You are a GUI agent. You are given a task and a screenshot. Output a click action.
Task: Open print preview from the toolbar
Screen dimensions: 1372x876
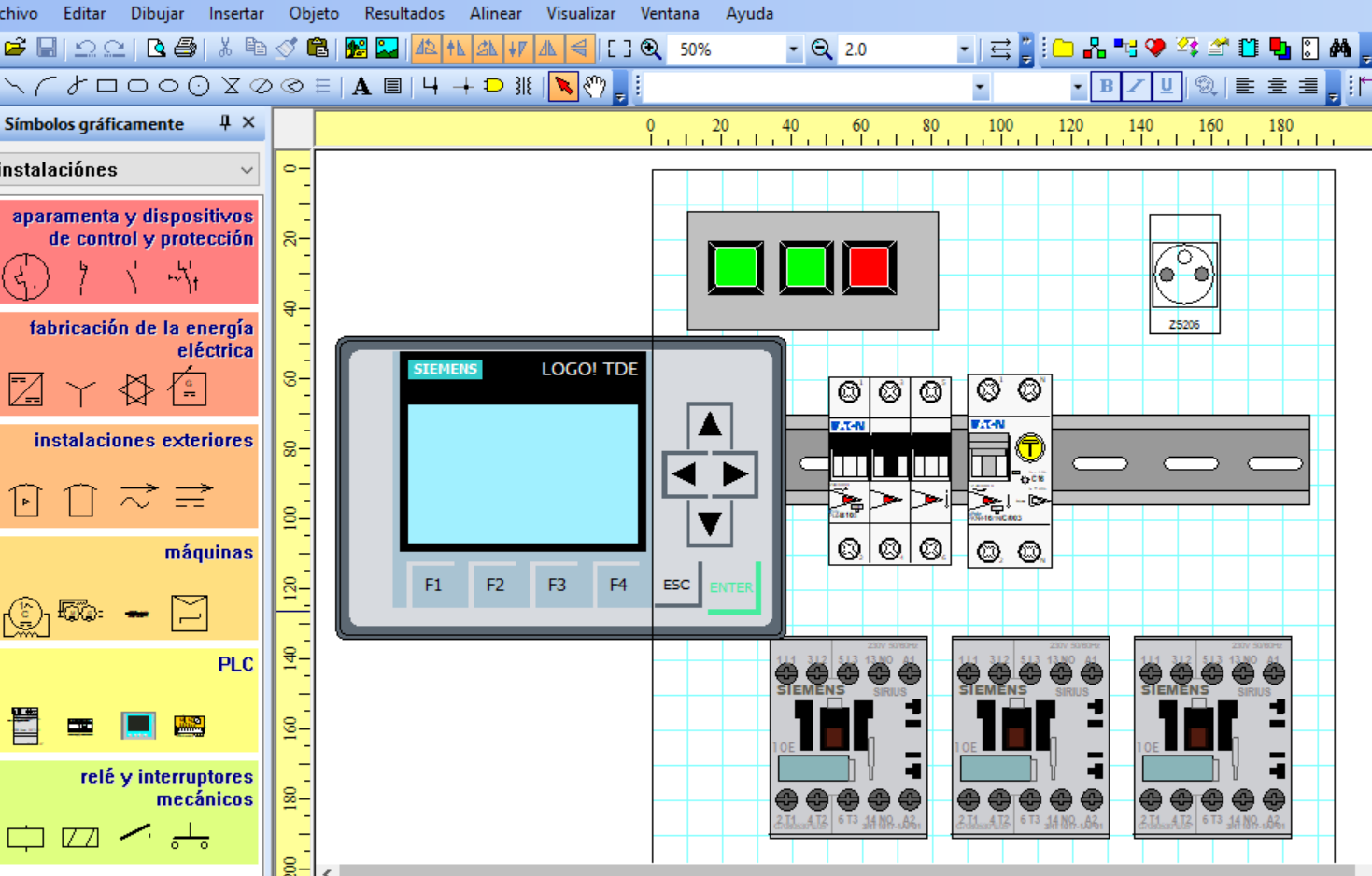[x=155, y=49]
